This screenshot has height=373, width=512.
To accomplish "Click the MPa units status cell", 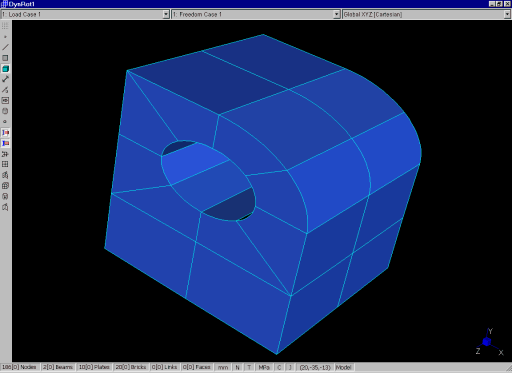I will click(264, 367).
